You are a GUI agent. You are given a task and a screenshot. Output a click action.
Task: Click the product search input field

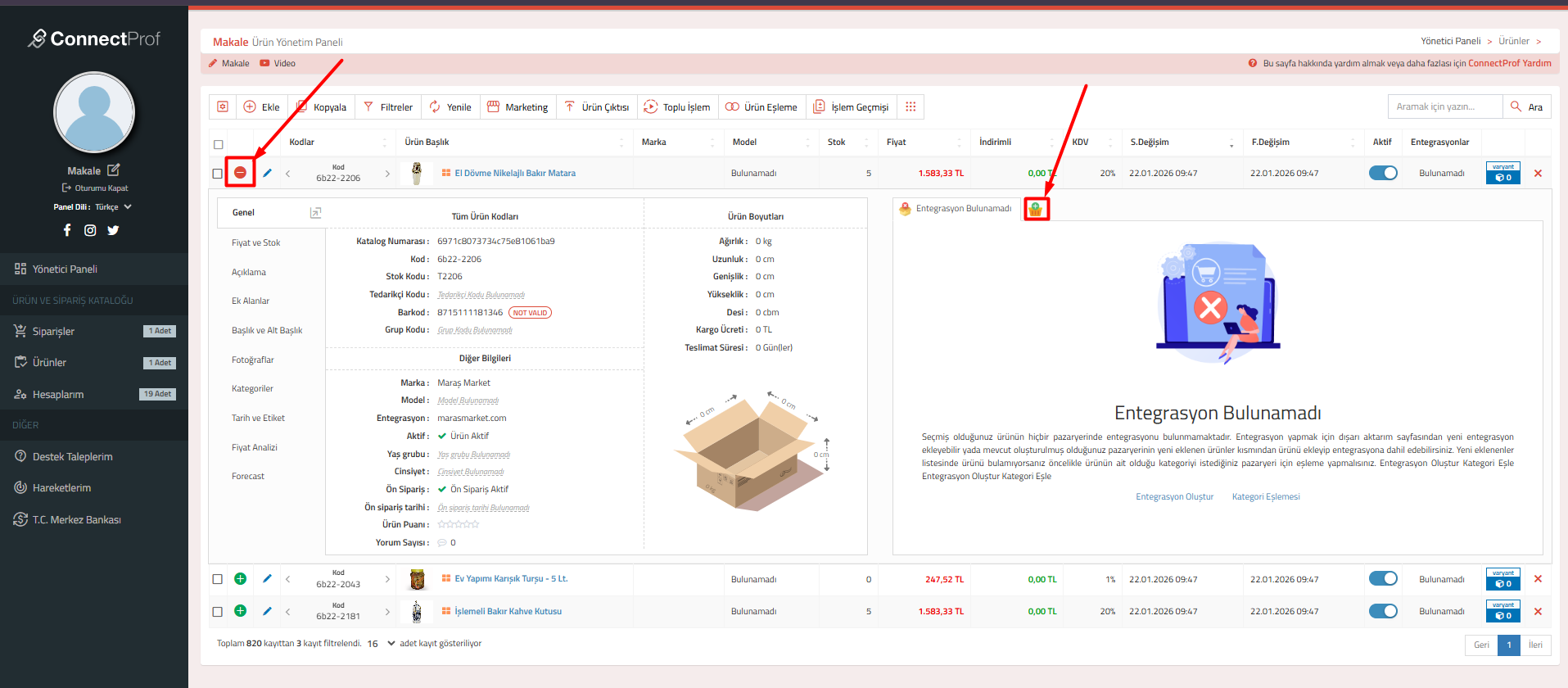[x=1444, y=106]
